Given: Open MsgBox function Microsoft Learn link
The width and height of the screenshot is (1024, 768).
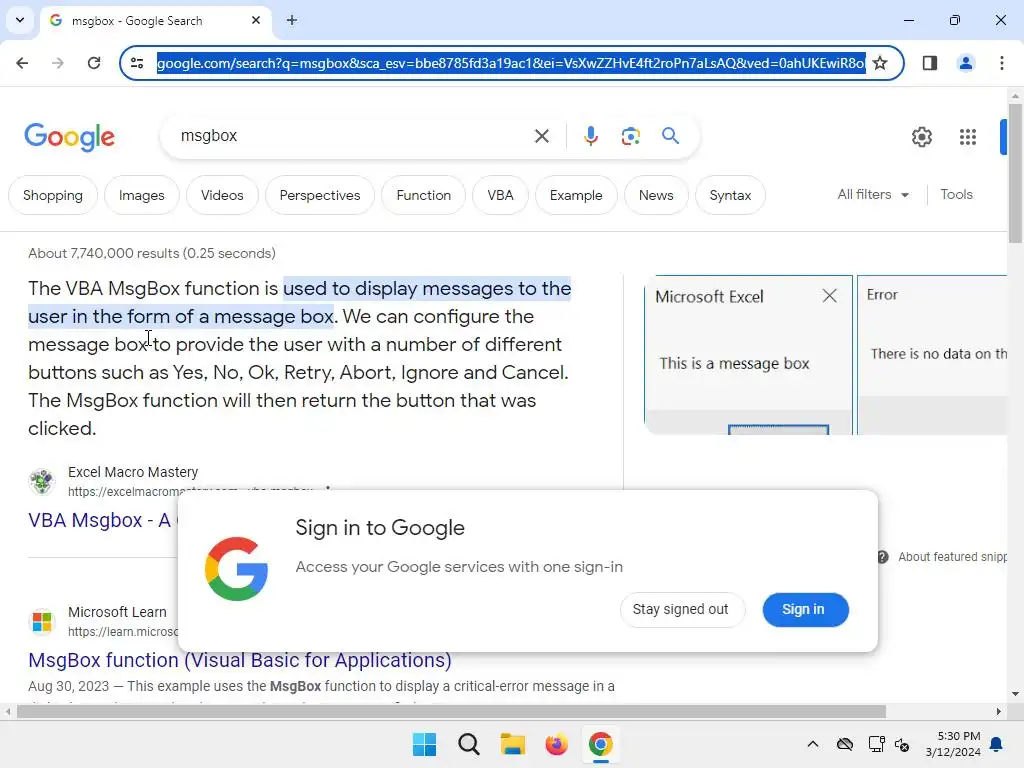Looking at the screenshot, I should (240, 660).
